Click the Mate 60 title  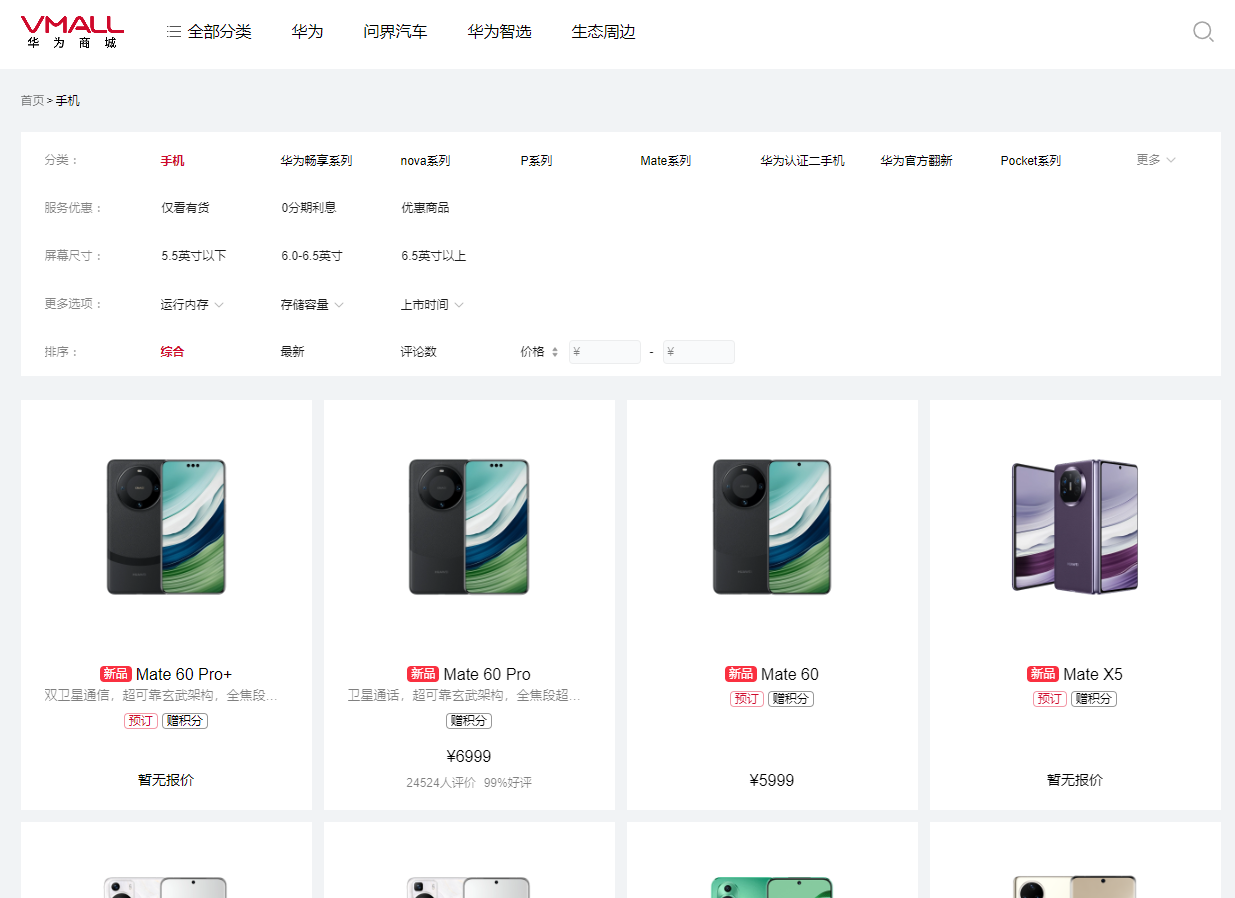point(790,674)
